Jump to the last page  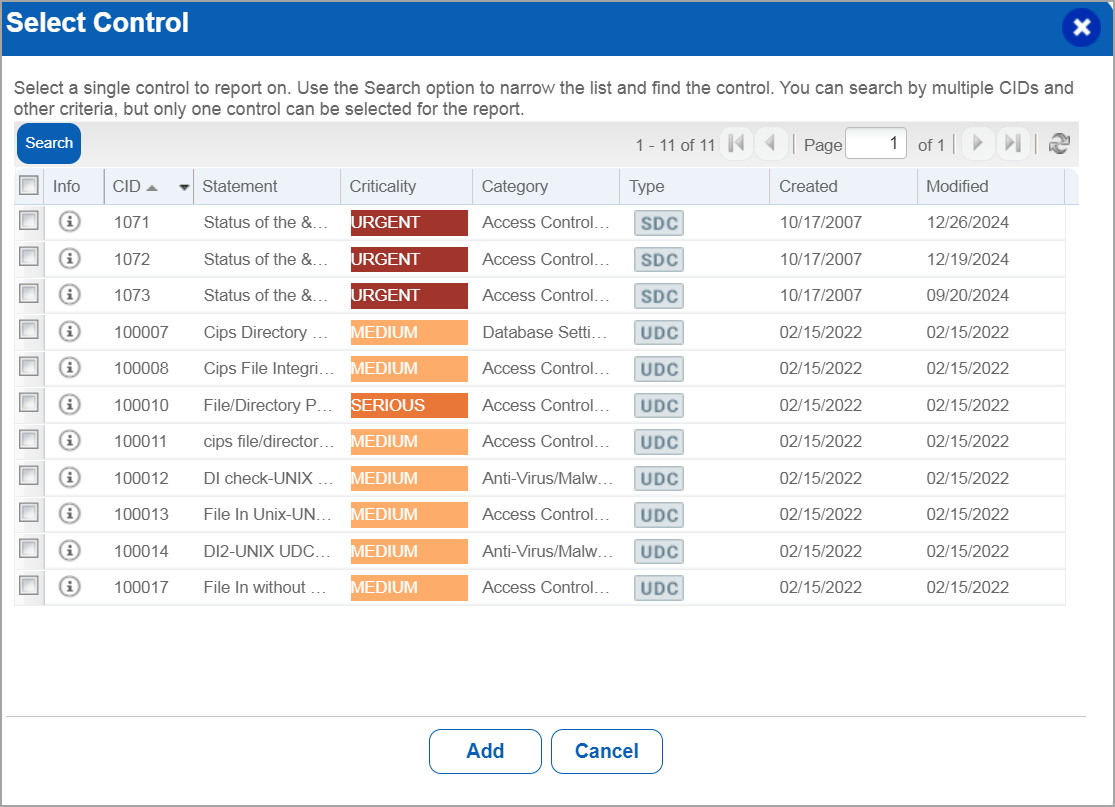point(1012,143)
